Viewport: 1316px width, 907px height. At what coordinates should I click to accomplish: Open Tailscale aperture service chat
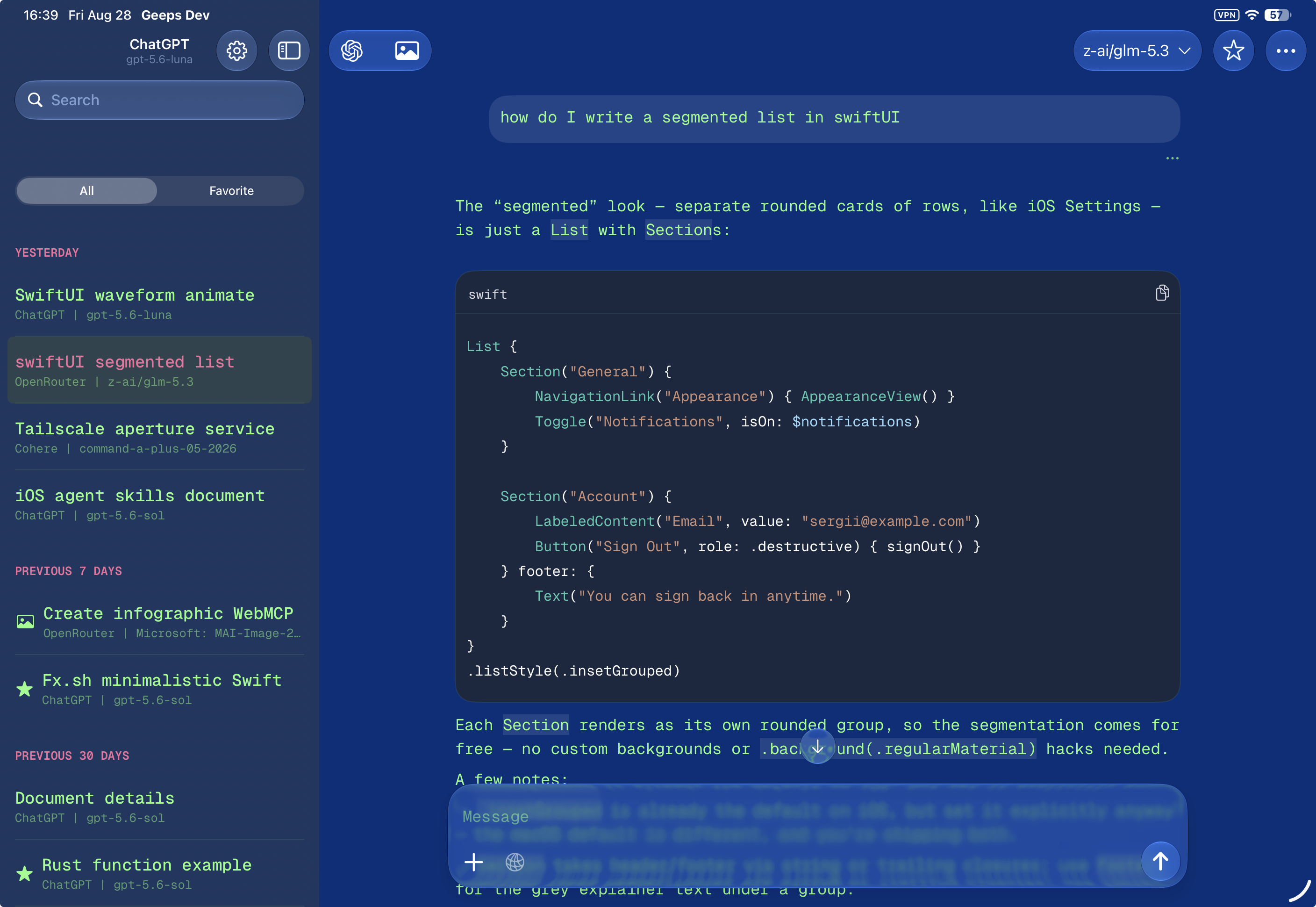pyautogui.click(x=160, y=437)
